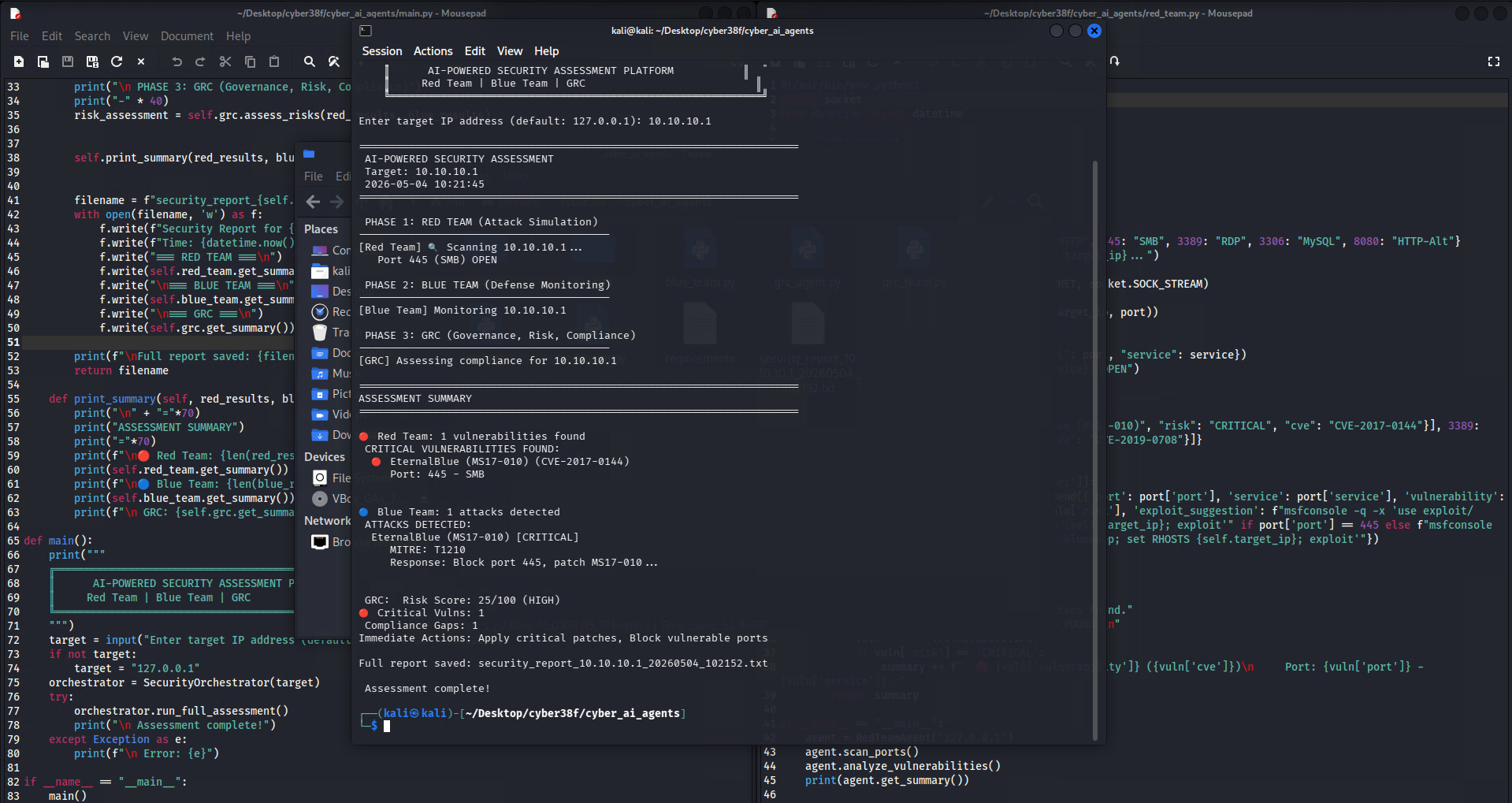
Task: Open Edit menu in main.py Mousepad
Action: tap(52, 36)
